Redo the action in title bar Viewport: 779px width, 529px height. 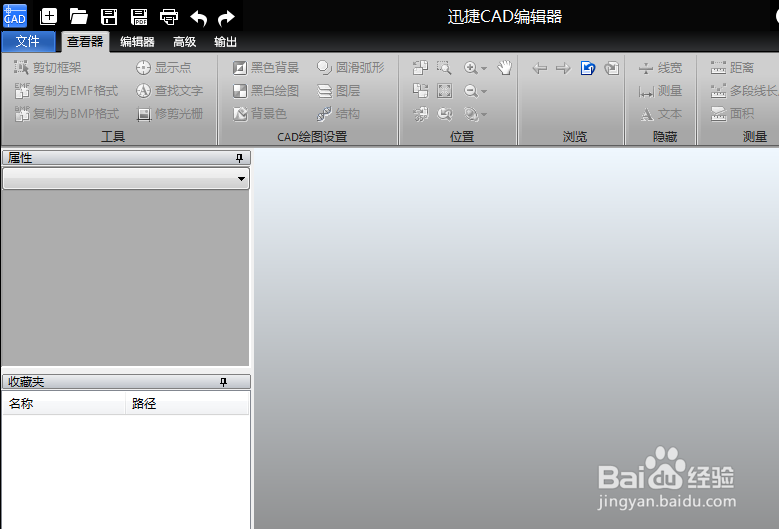(226, 18)
